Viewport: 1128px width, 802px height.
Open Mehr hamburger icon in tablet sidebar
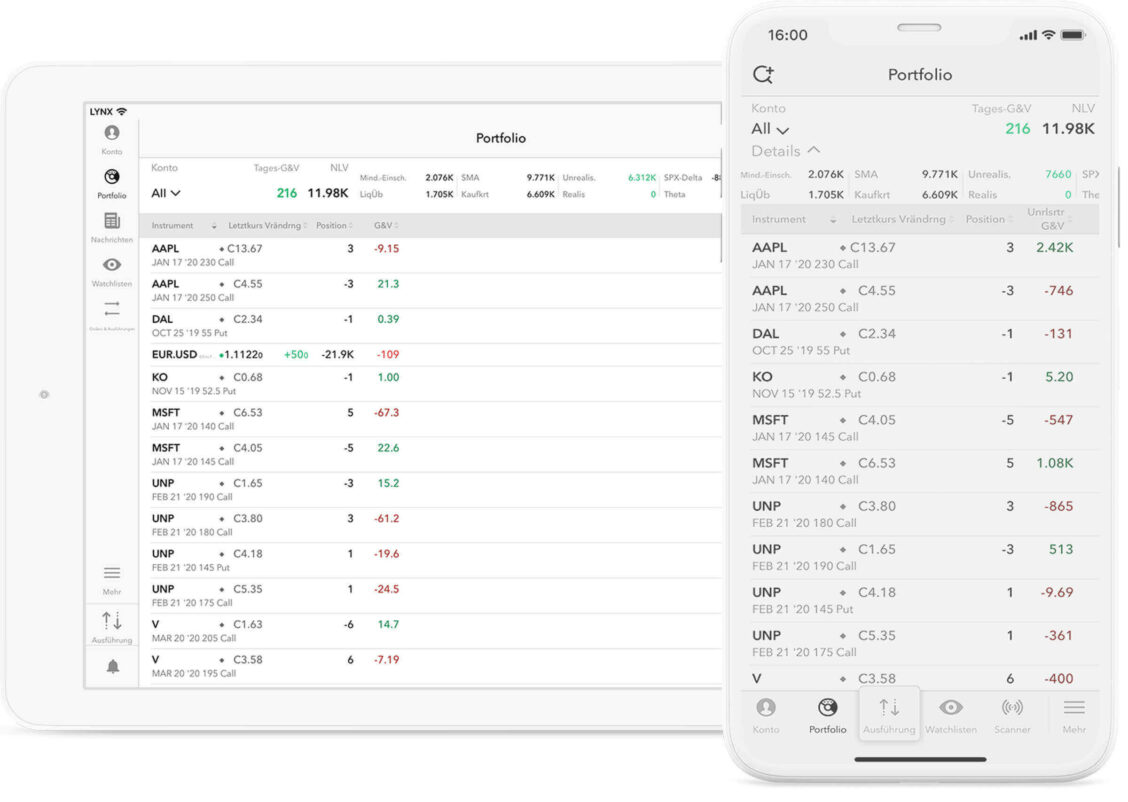pos(112,574)
